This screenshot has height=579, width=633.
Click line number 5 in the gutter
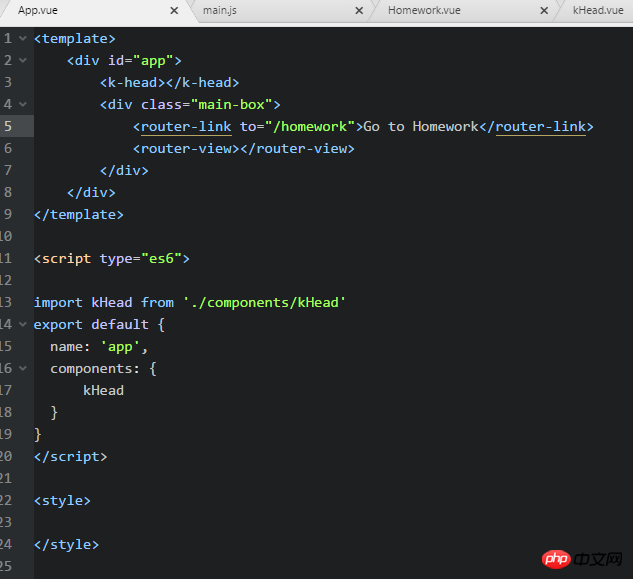click(8, 126)
